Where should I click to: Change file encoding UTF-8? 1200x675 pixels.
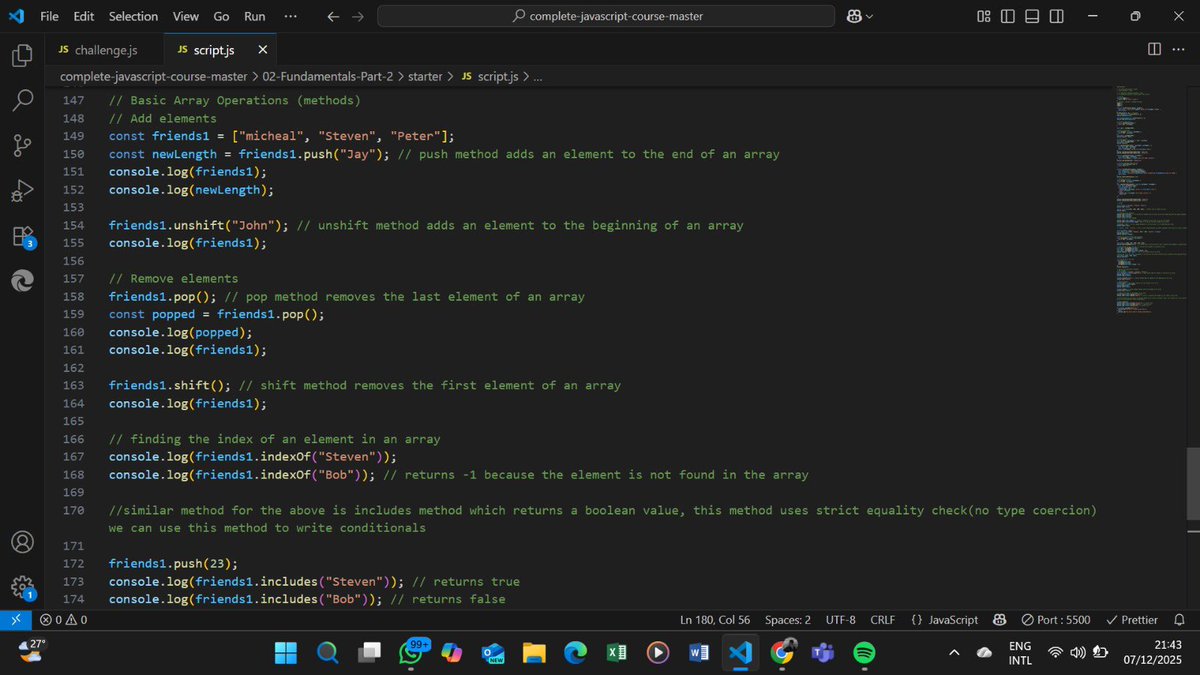coord(840,620)
